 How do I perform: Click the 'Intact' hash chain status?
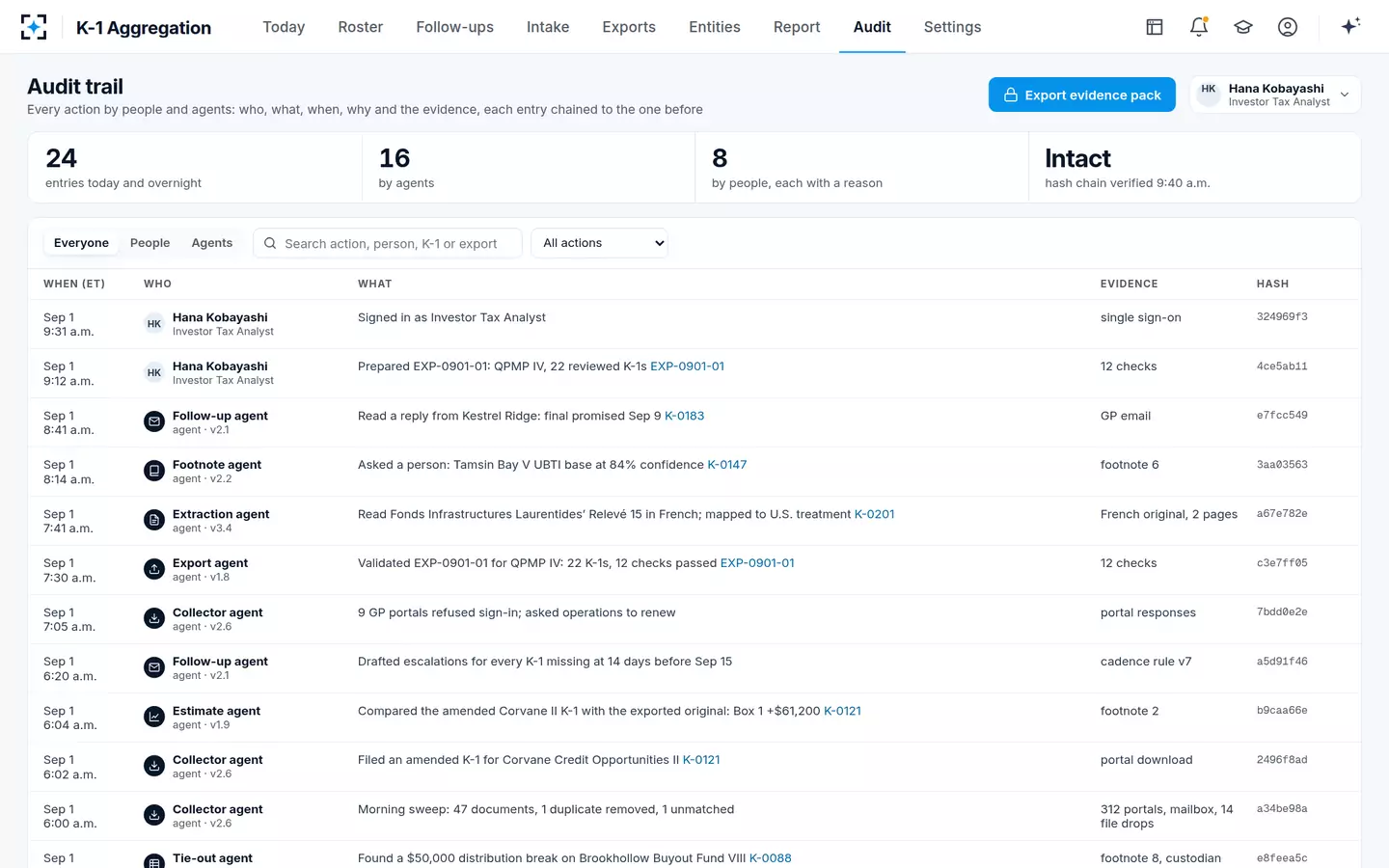pos(1078,158)
